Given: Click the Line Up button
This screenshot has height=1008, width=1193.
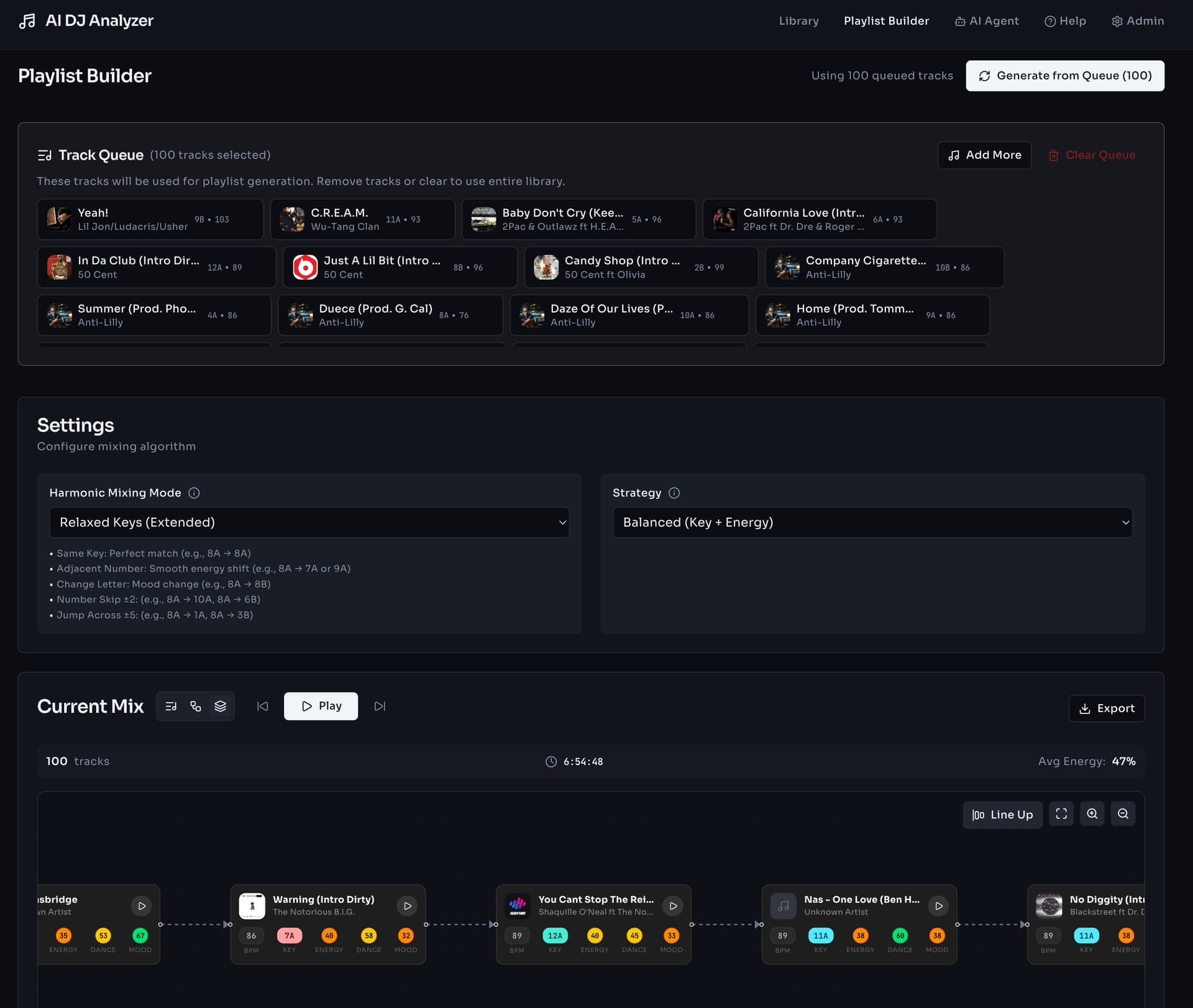Looking at the screenshot, I should pos(1002,815).
